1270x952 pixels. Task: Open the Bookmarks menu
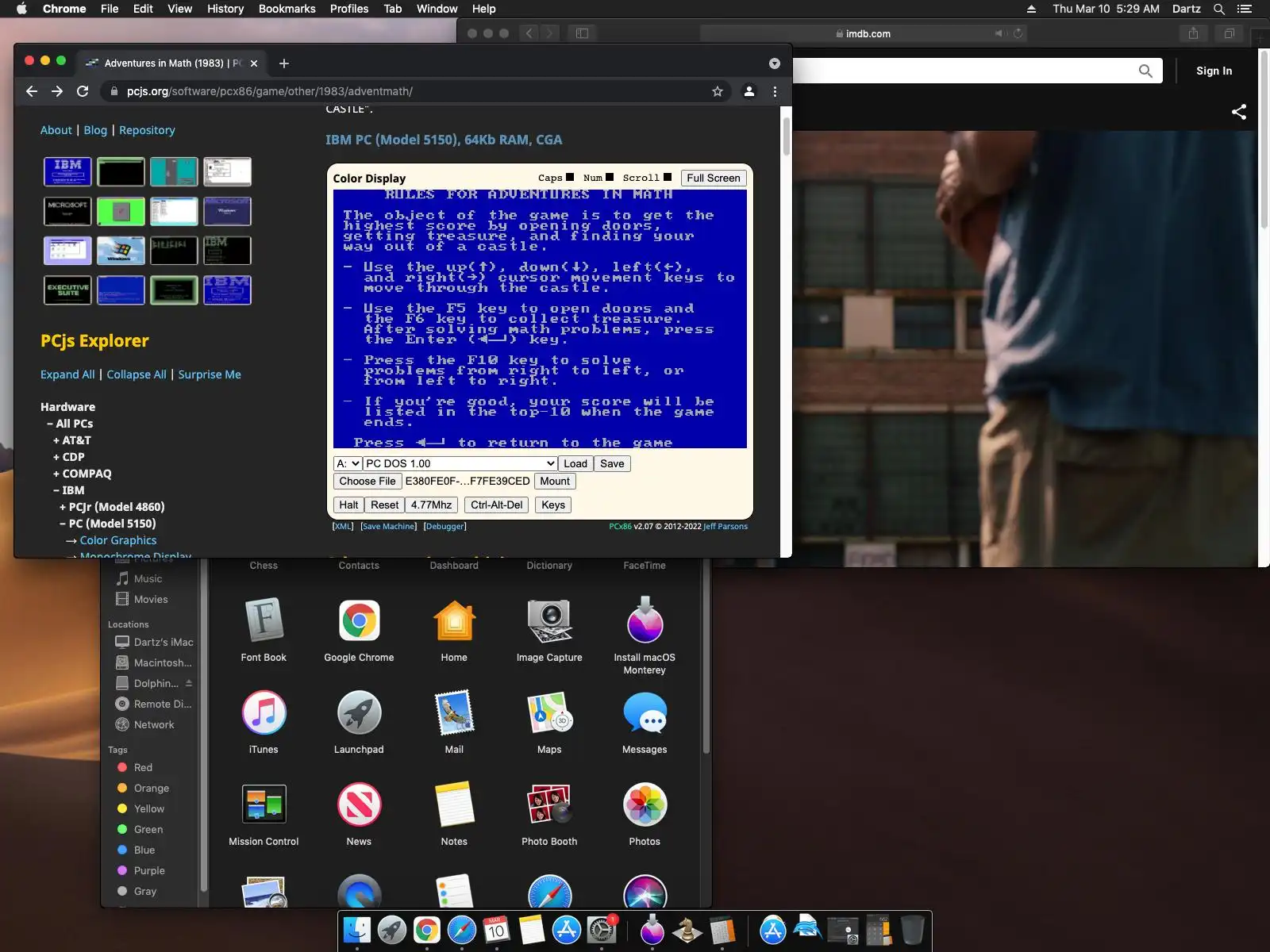(287, 9)
